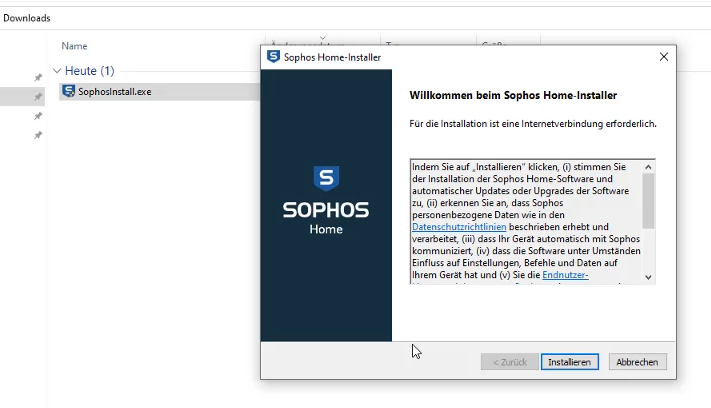The image size is (711, 408).
Task: Click the Heute (1) group label
Action: point(90,71)
